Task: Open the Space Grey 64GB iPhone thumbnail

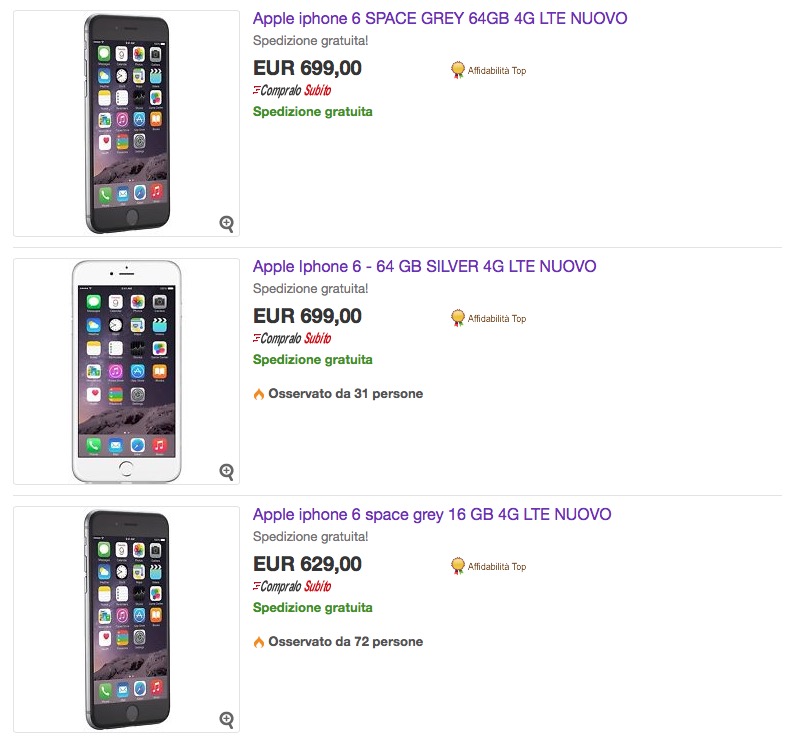Action: (x=126, y=123)
